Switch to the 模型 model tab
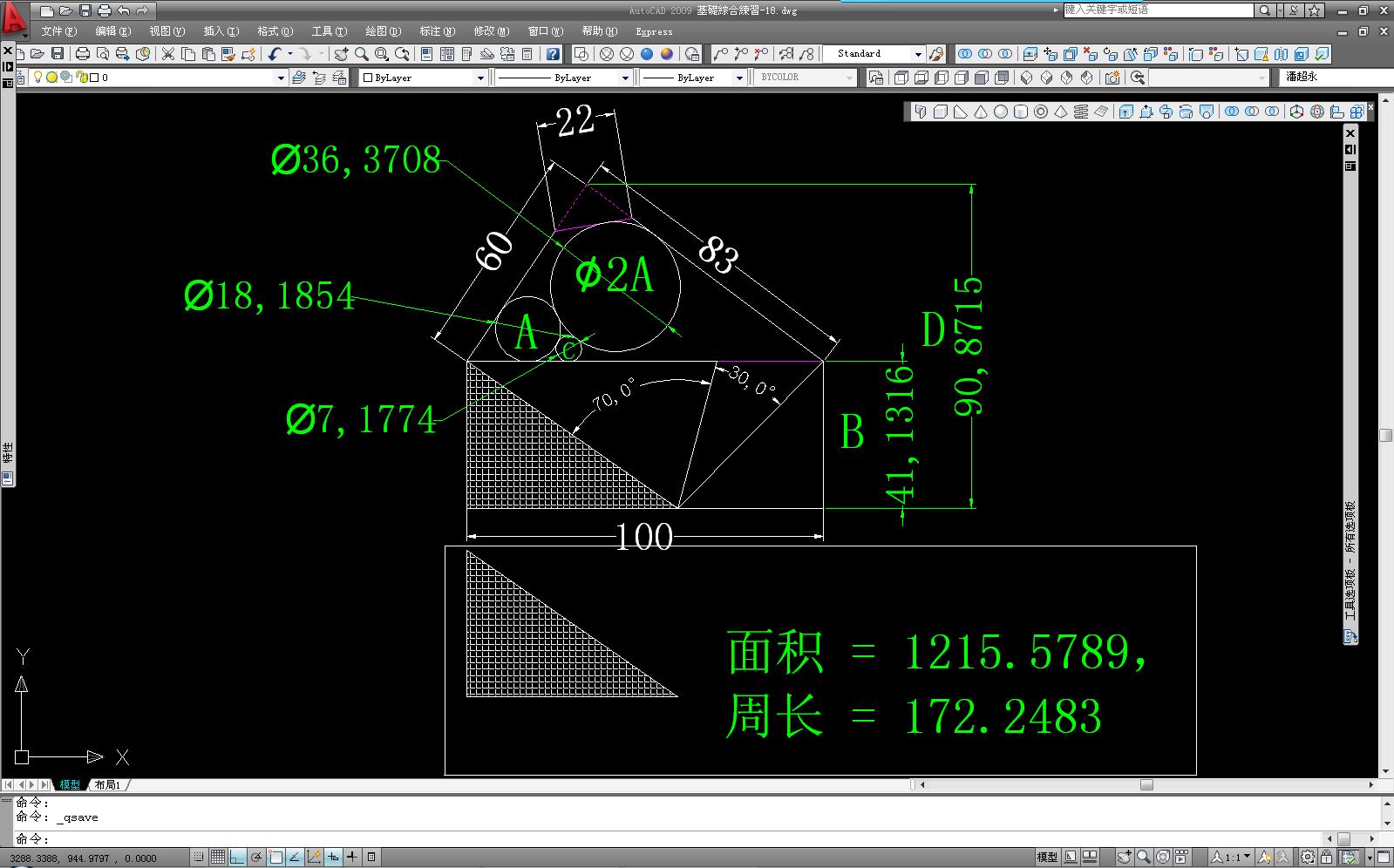Screen dimensions: 1394x868 (70, 785)
